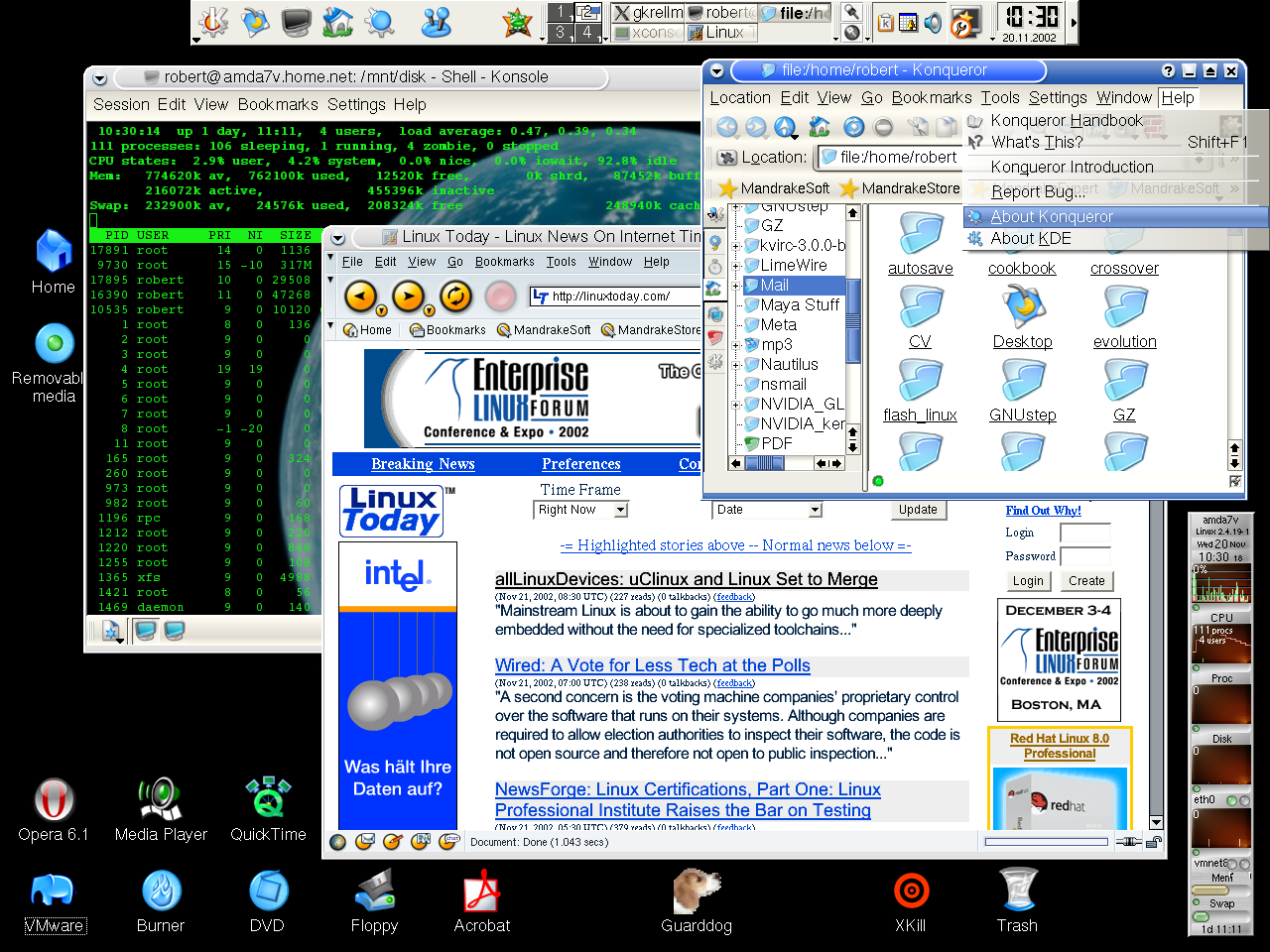This screenshot has height=952, width=1270.
Task: Open the volume speaker tray icon
Action: [933, 23]
